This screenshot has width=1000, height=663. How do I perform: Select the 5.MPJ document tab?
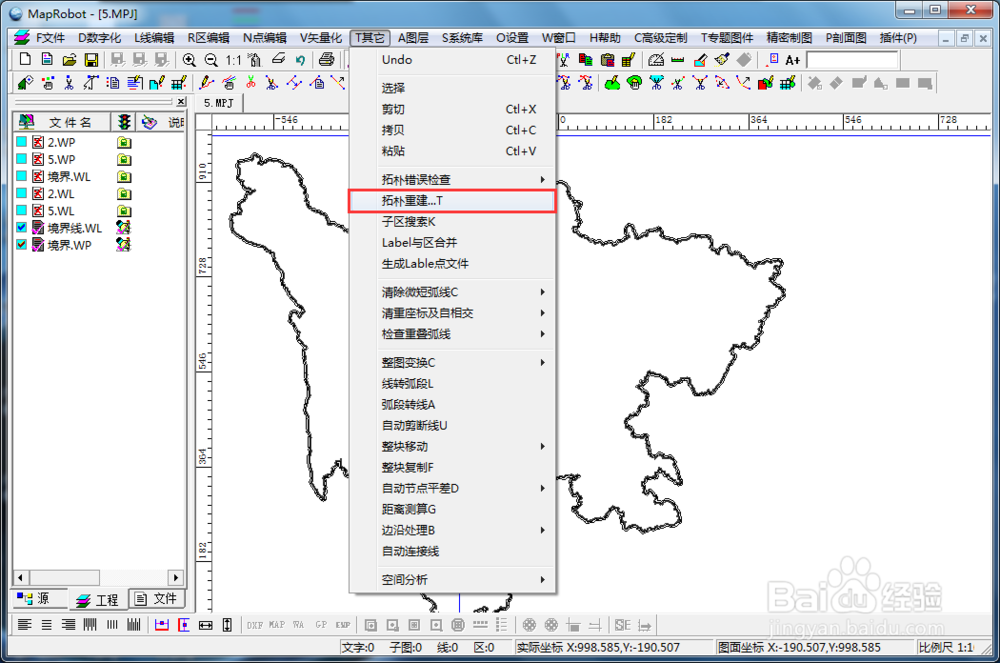pos(219,103)
